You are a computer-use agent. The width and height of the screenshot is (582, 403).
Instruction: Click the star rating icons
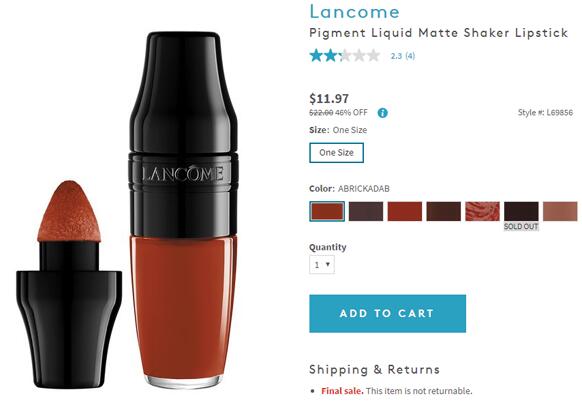click(x=345, y=56)
